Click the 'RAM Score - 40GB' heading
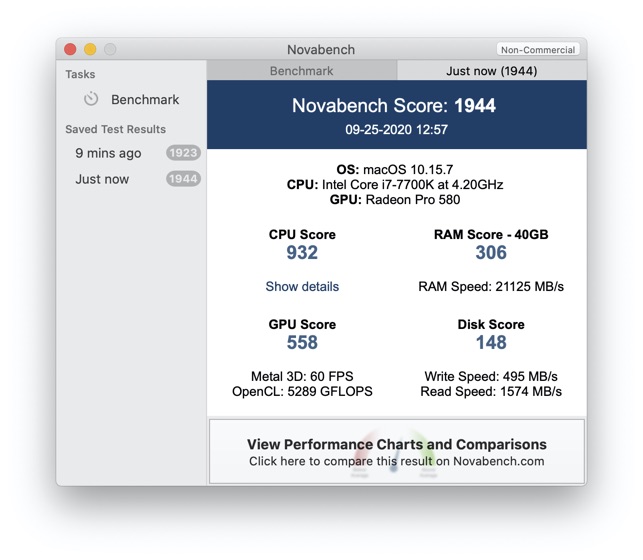 pyautogui.click(x=491, y=234)
